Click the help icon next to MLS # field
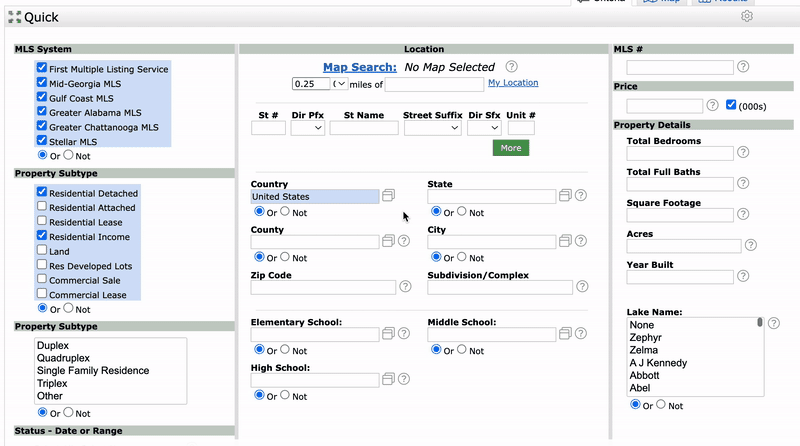This screenshot has width=800, height=446. coord(743,66)
